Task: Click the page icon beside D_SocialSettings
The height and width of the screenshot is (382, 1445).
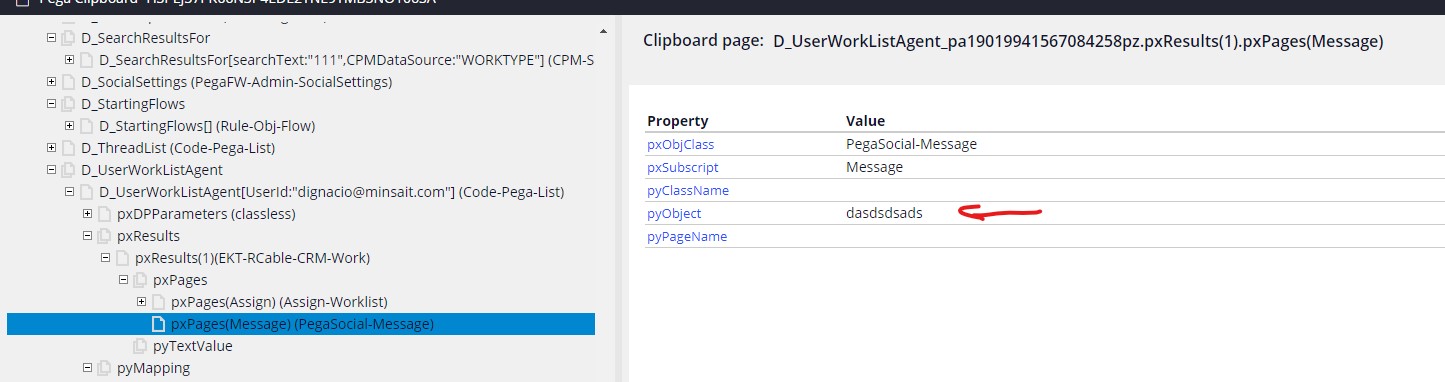Action: 68,82
